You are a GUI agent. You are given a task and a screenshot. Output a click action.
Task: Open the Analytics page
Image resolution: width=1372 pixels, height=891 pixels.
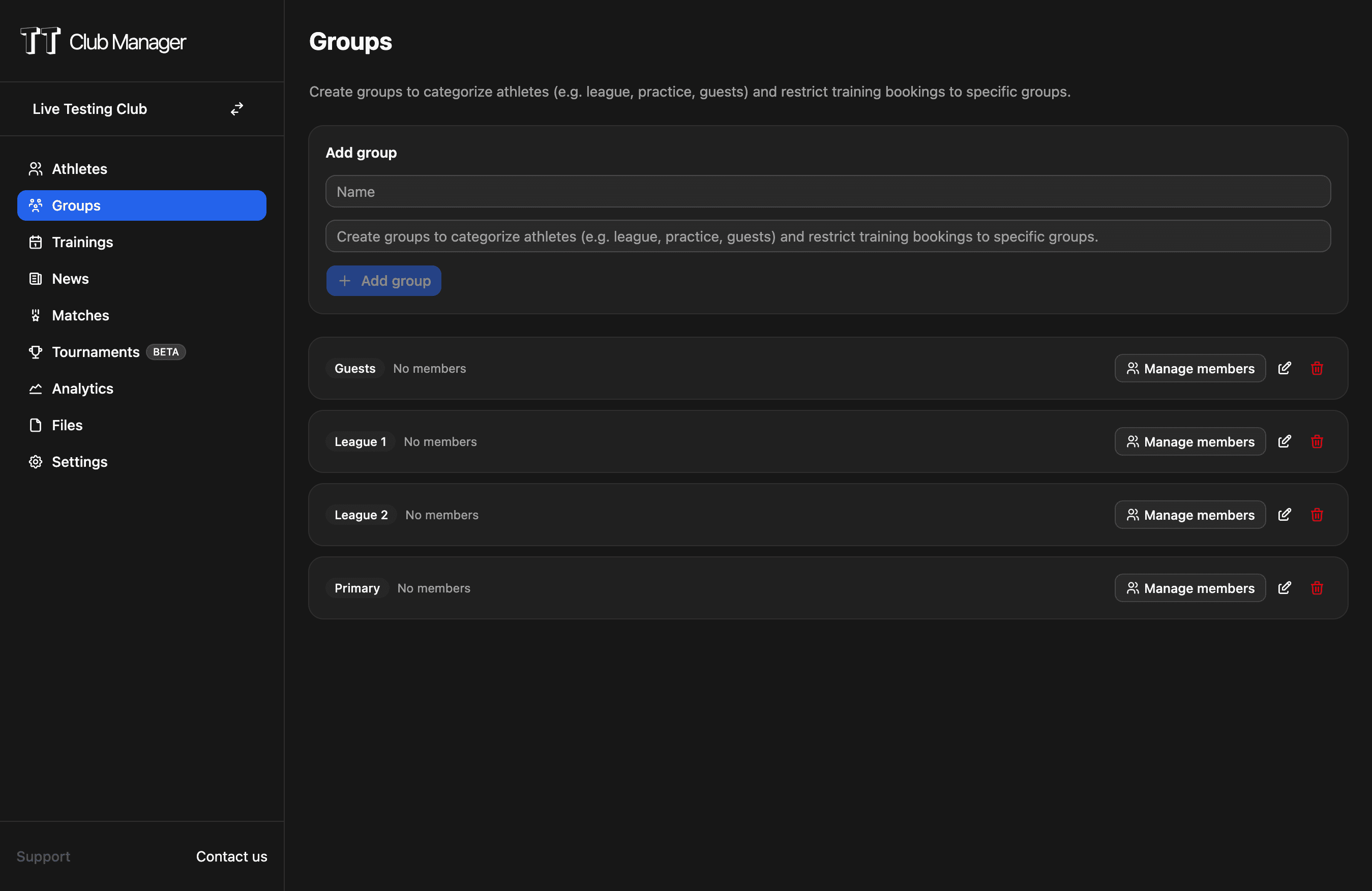pos(142,389)
